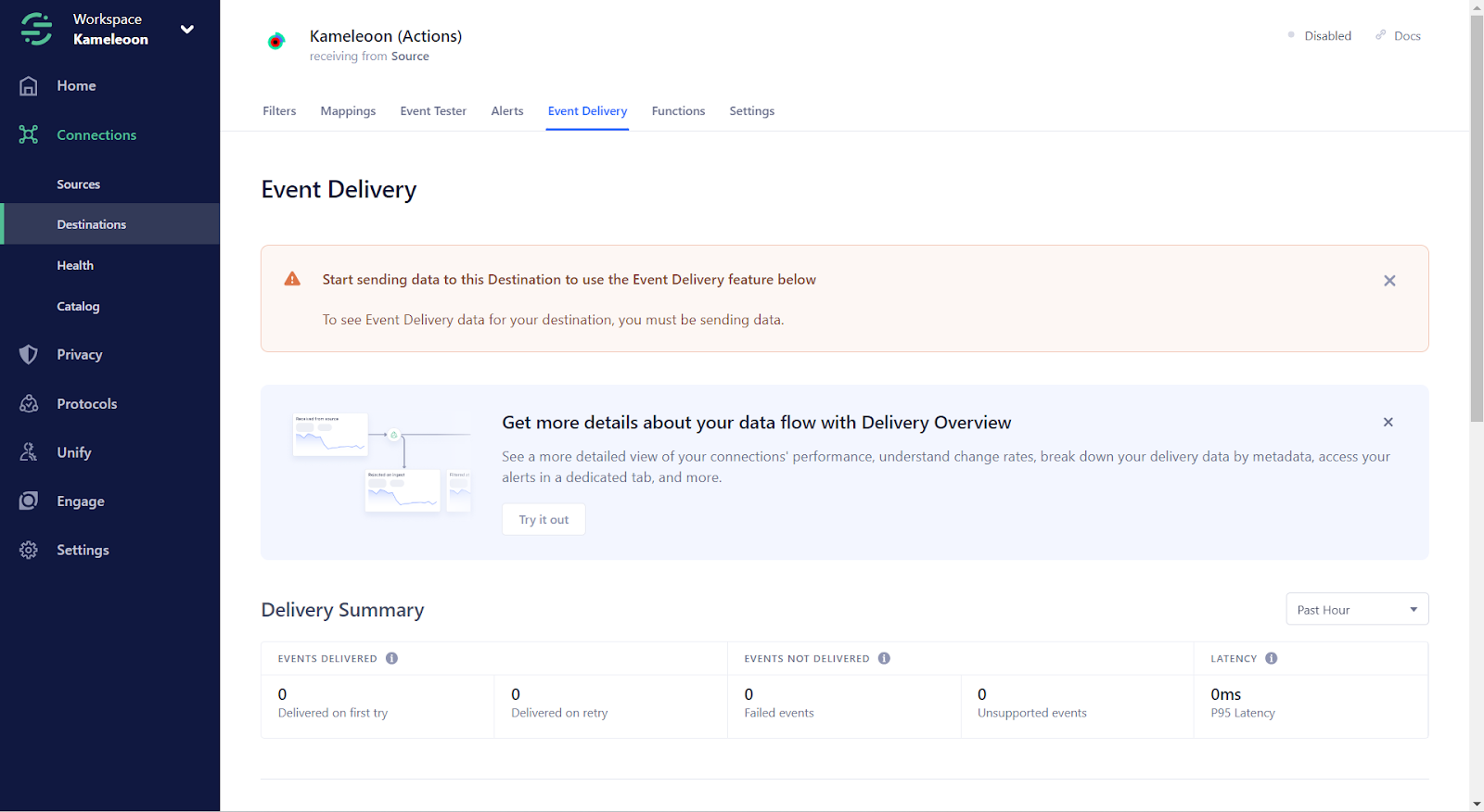1484x812 pixels.
Task: Click the scrollbar up arrow
Action: point(1477,7)
